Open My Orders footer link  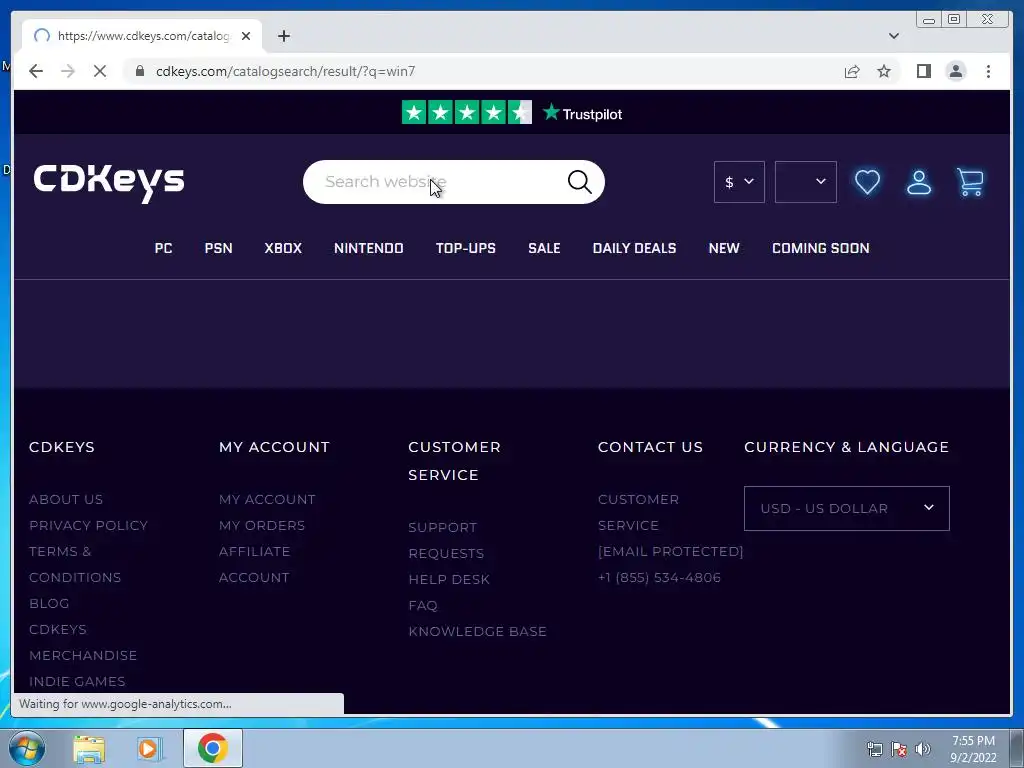[x=262, y=526]
